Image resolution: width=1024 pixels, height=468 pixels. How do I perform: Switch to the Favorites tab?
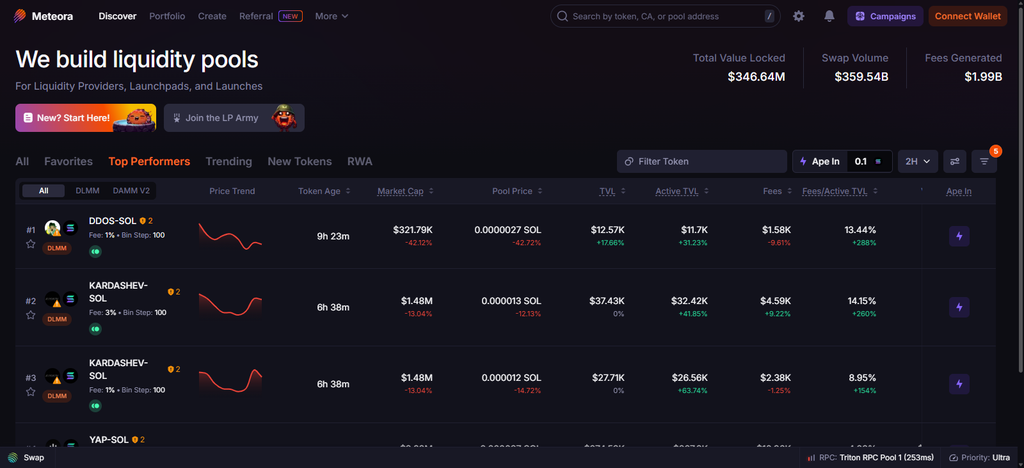pos(69,161)
